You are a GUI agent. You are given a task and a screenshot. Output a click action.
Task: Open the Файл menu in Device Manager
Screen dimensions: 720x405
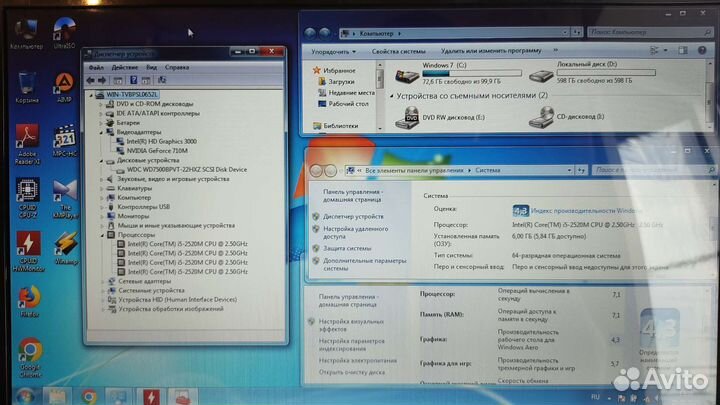pyautogui.click(x=96, y=68)
